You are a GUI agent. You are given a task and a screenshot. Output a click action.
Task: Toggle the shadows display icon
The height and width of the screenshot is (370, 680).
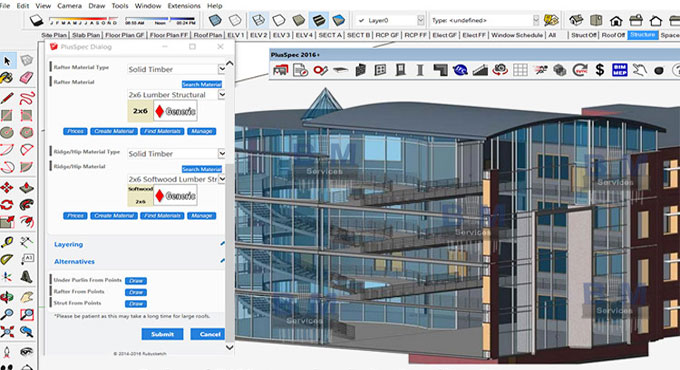pyautogui.click(x=36, y=20)
